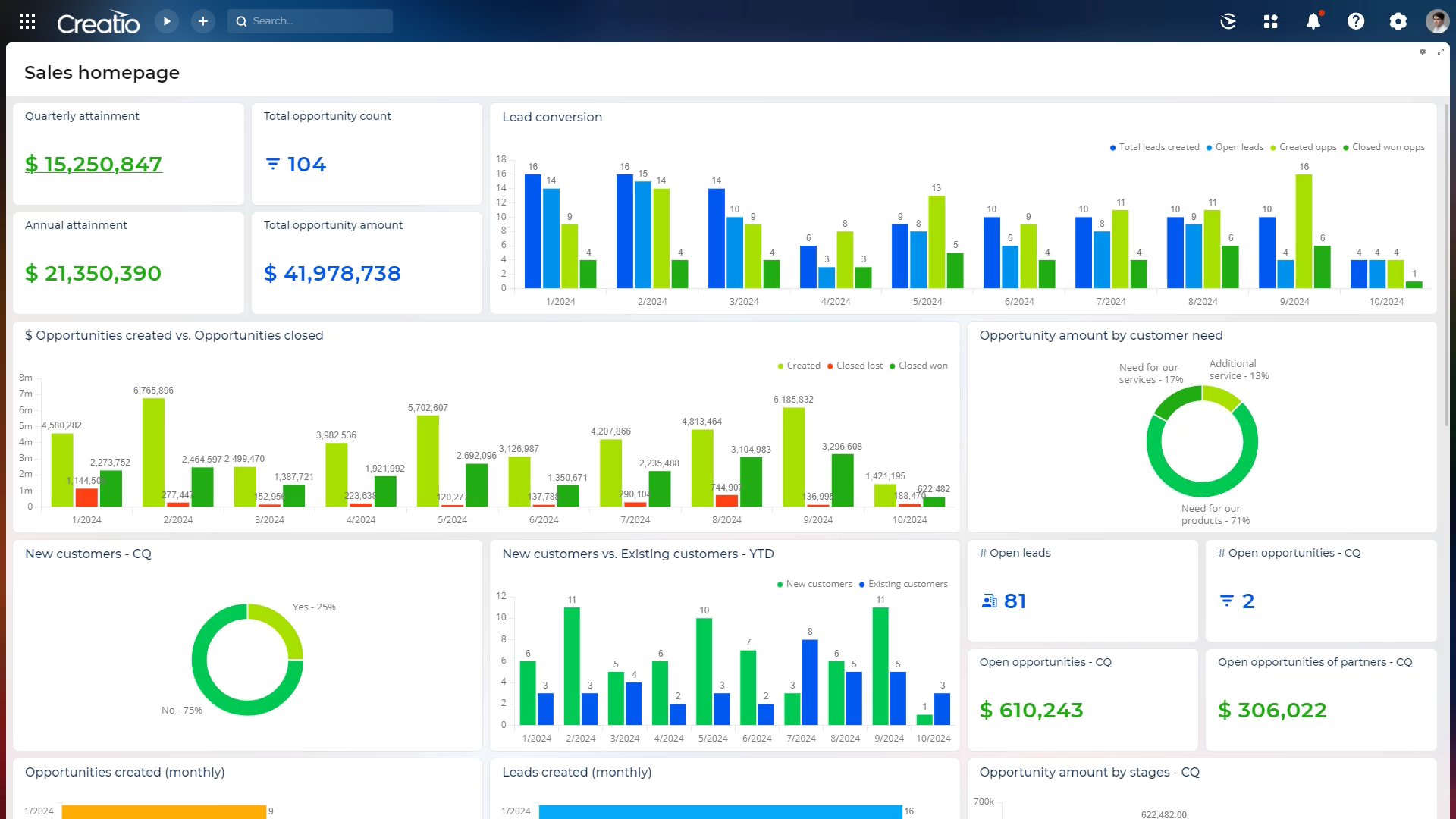
Task: Click the help question mark icon
Action: (x=1356, y=21)
